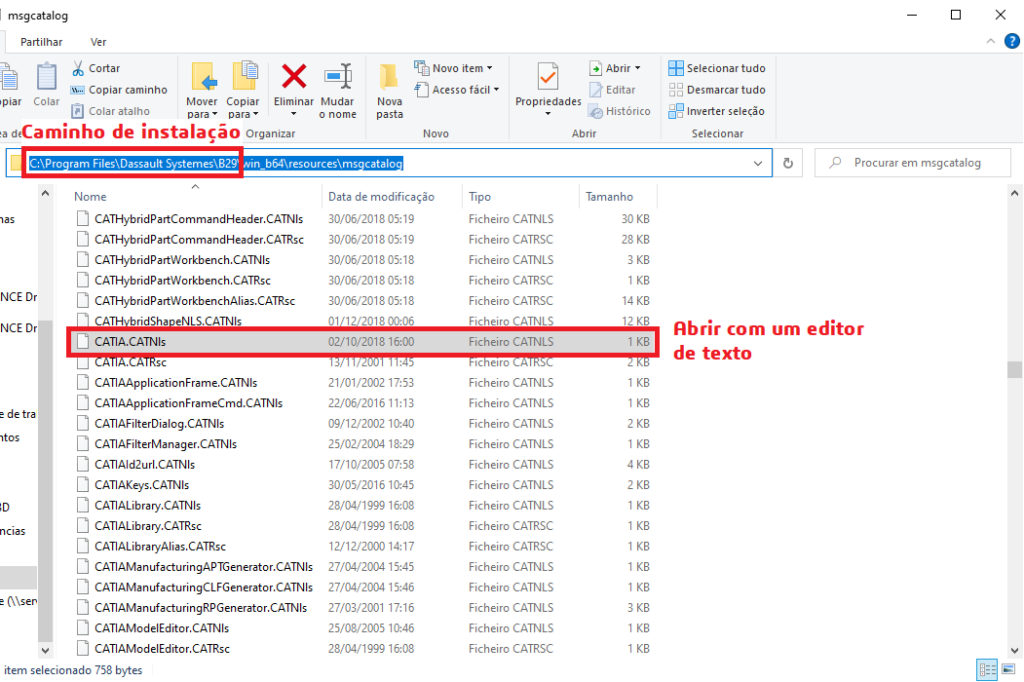1024x682 pixels.
Task: Select the CATIA.CATNls file
Action: point(130,341)
